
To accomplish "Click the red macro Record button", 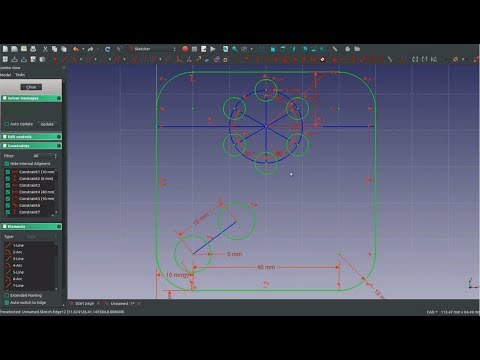I will (x=185, y=49).
